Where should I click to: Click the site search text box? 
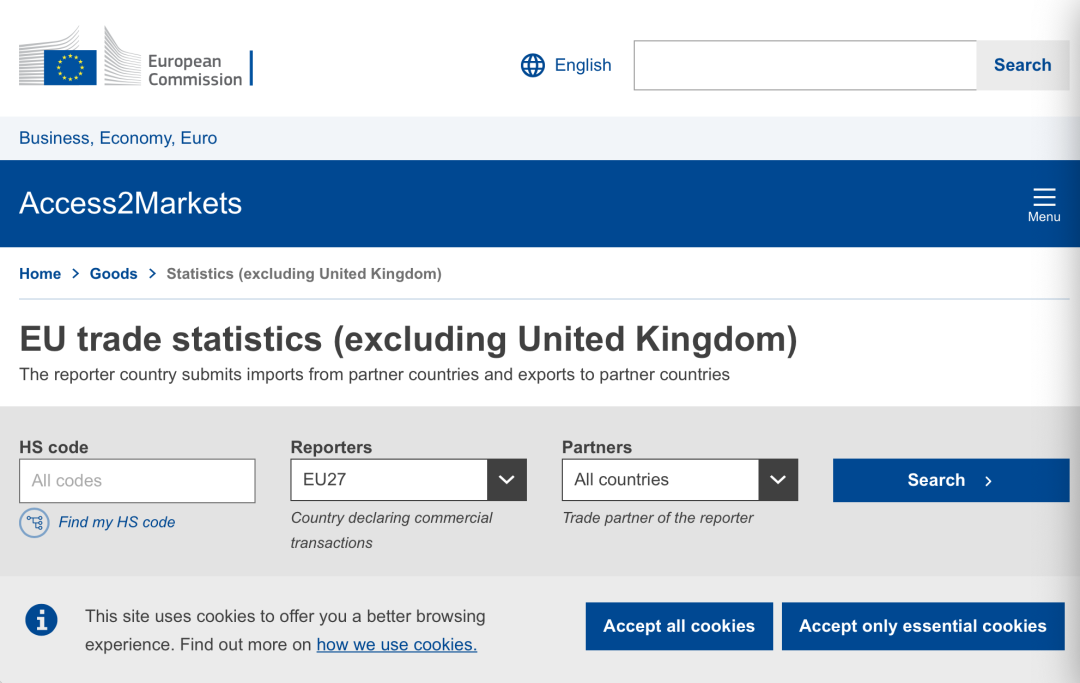tap(805, 65)
